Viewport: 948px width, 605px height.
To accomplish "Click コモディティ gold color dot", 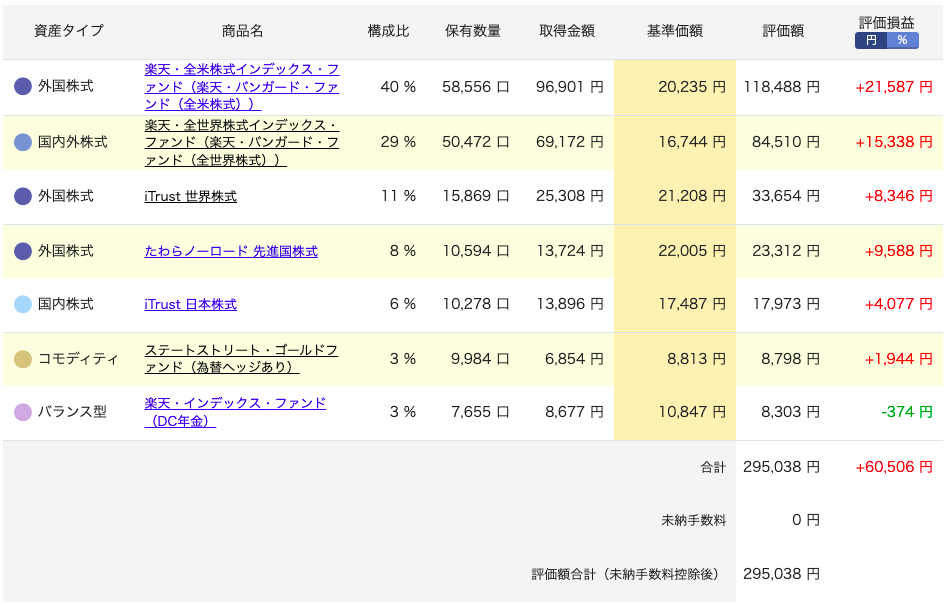I will coord(23,359).
